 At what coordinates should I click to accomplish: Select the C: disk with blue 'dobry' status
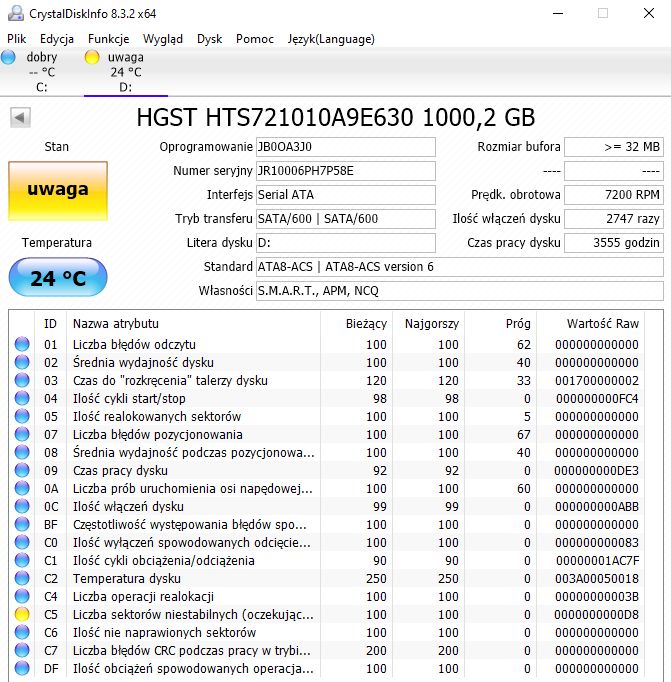(x=41, y=72)
